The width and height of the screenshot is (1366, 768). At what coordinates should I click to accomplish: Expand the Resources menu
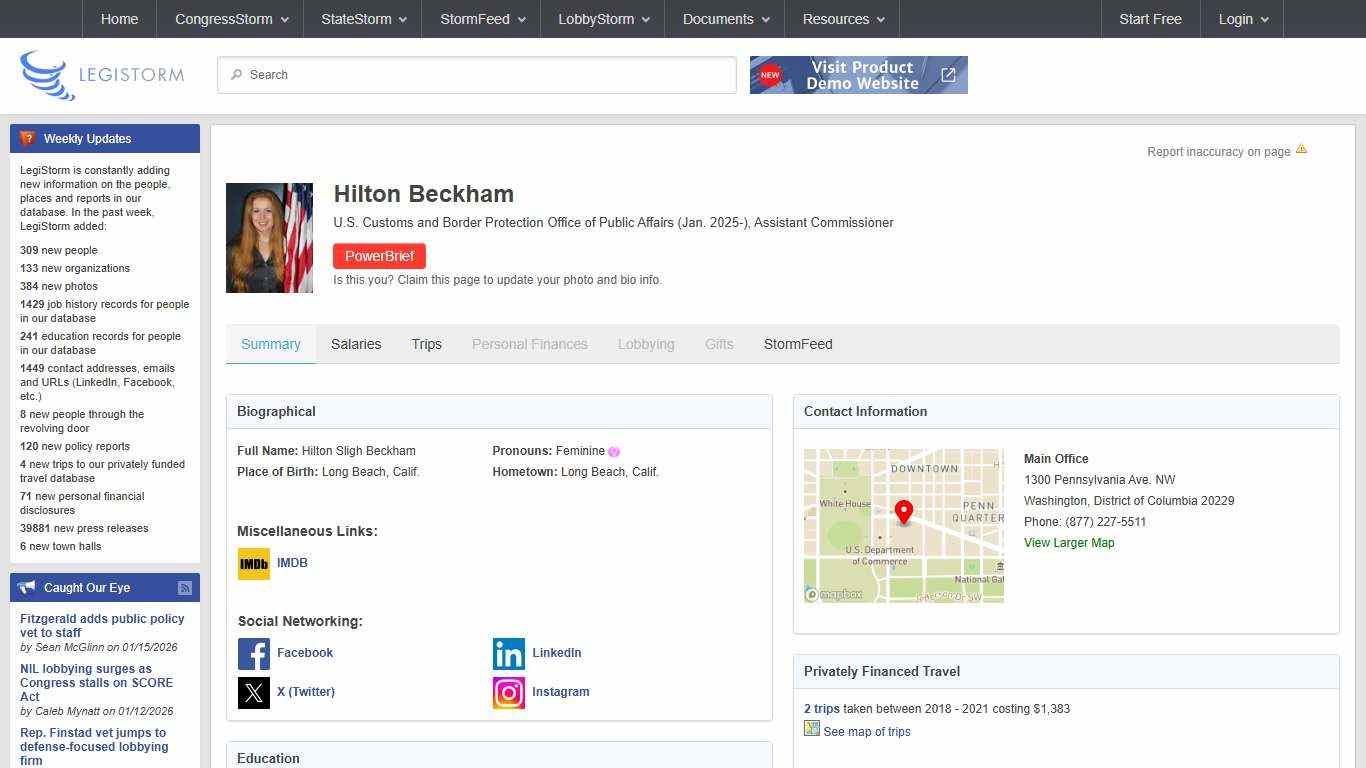(843, 19)
